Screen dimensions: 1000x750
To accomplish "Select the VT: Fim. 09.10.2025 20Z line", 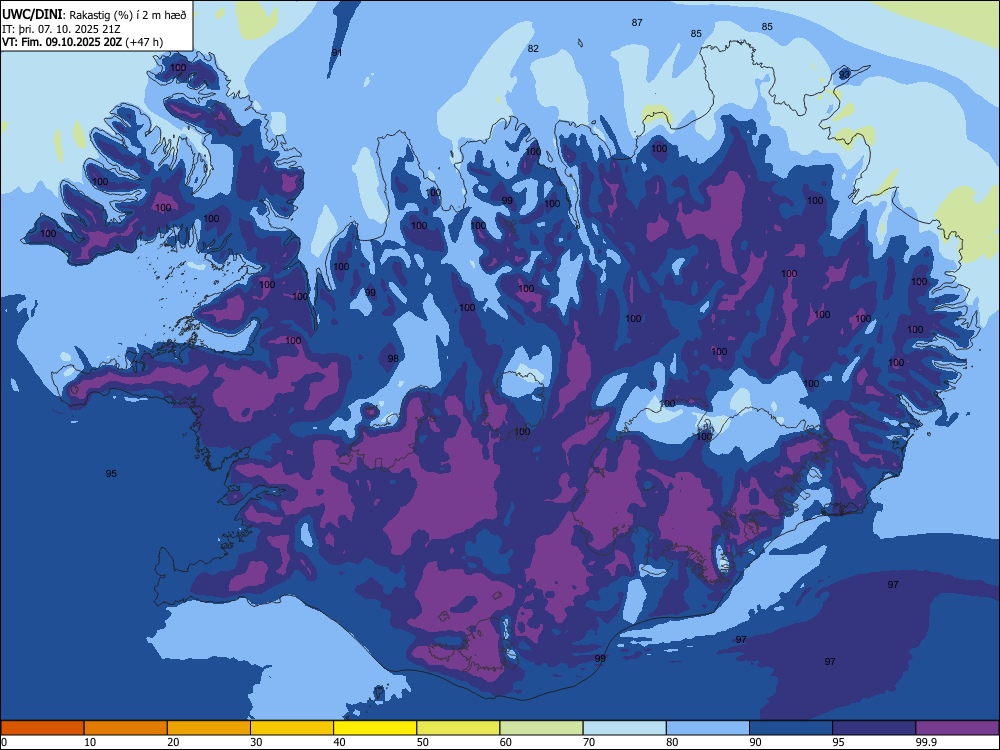I will (63, 42).
